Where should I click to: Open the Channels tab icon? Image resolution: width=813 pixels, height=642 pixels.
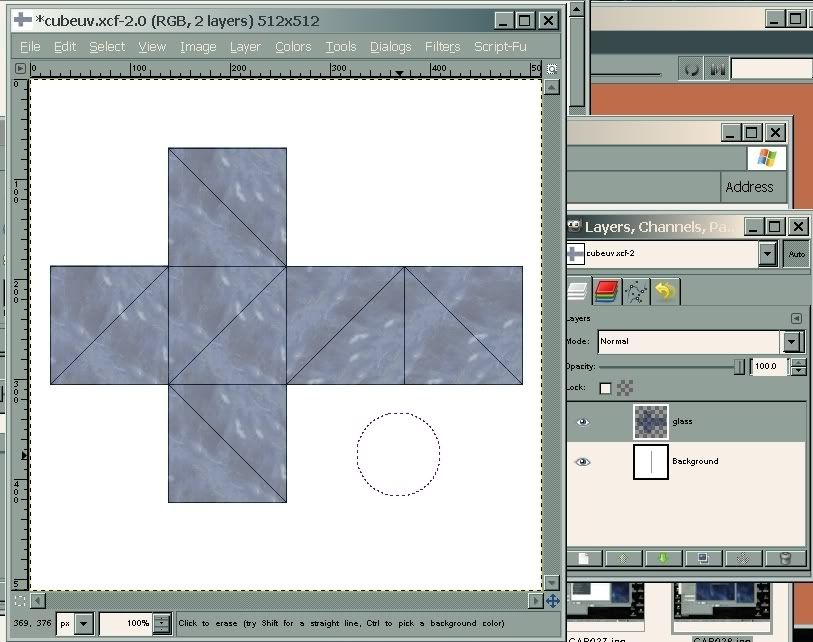[606, 292]
